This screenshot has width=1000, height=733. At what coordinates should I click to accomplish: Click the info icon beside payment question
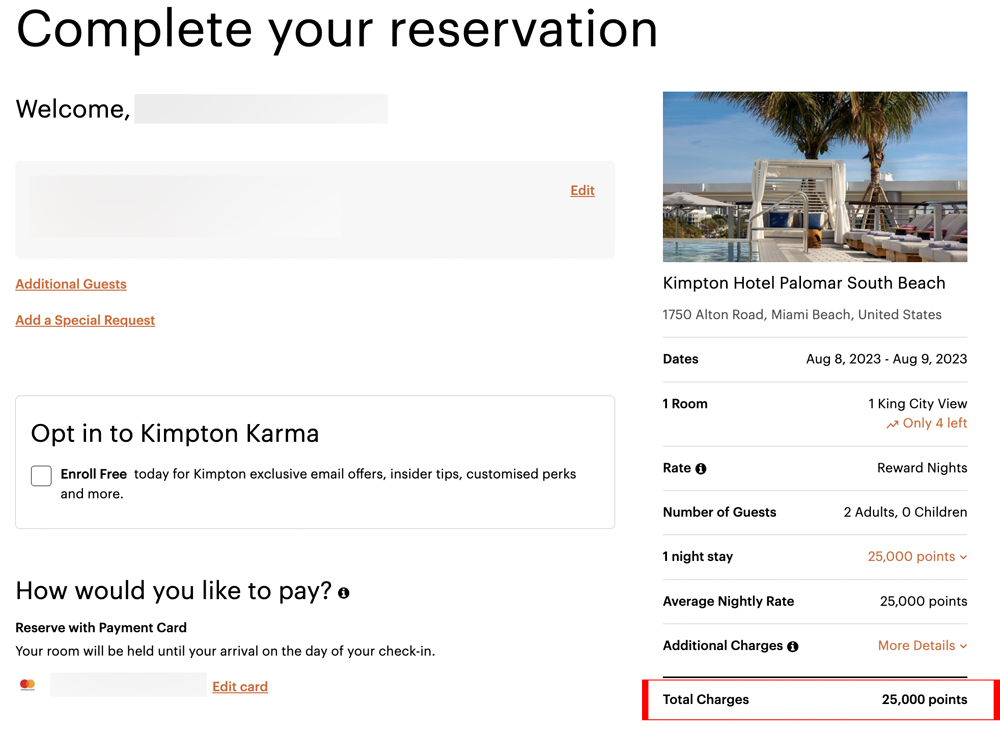344,593
